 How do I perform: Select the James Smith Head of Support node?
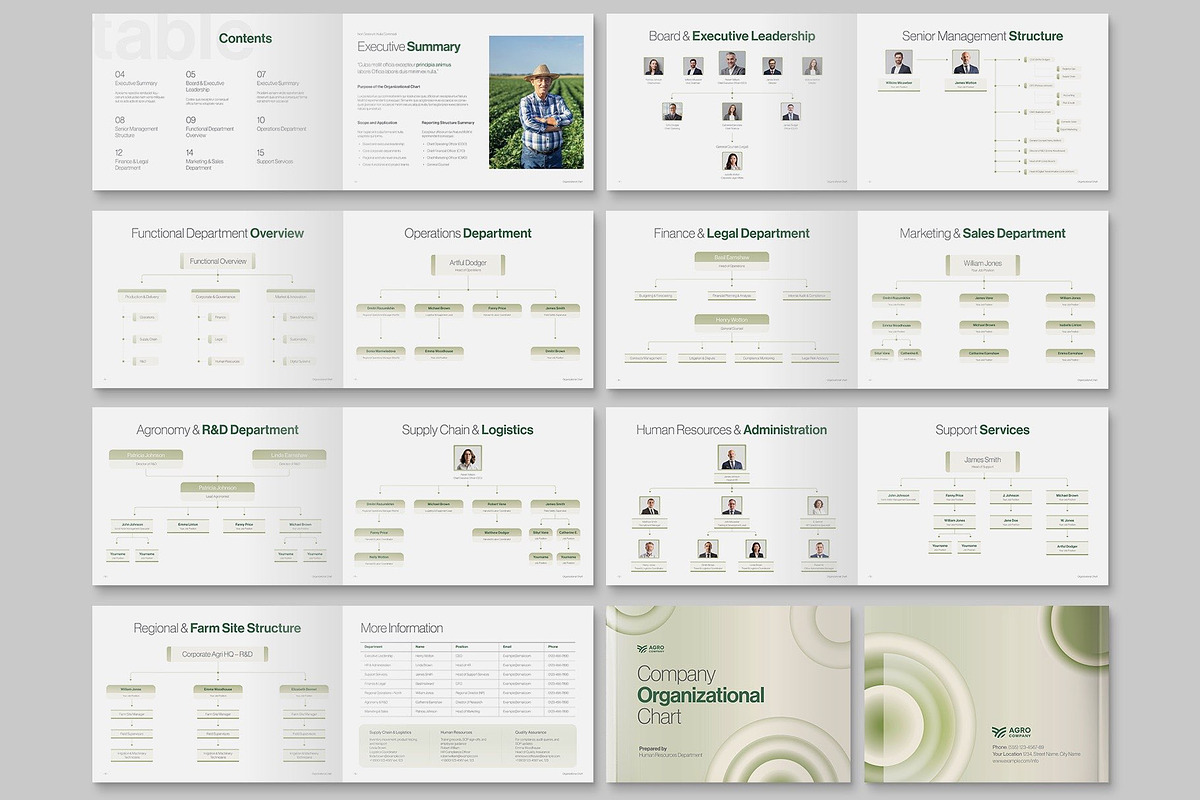pyautogui.click(x=983, y=460)
